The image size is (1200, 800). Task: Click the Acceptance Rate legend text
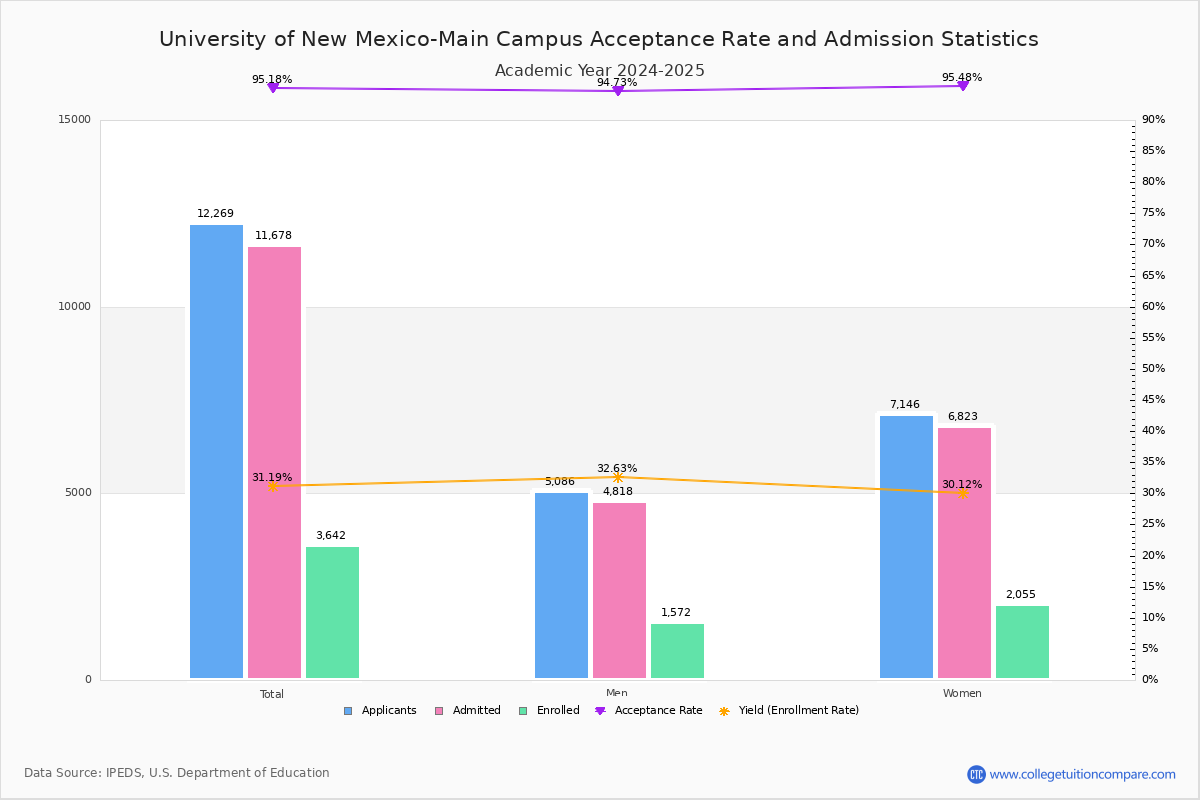click(x=659, y=711)
